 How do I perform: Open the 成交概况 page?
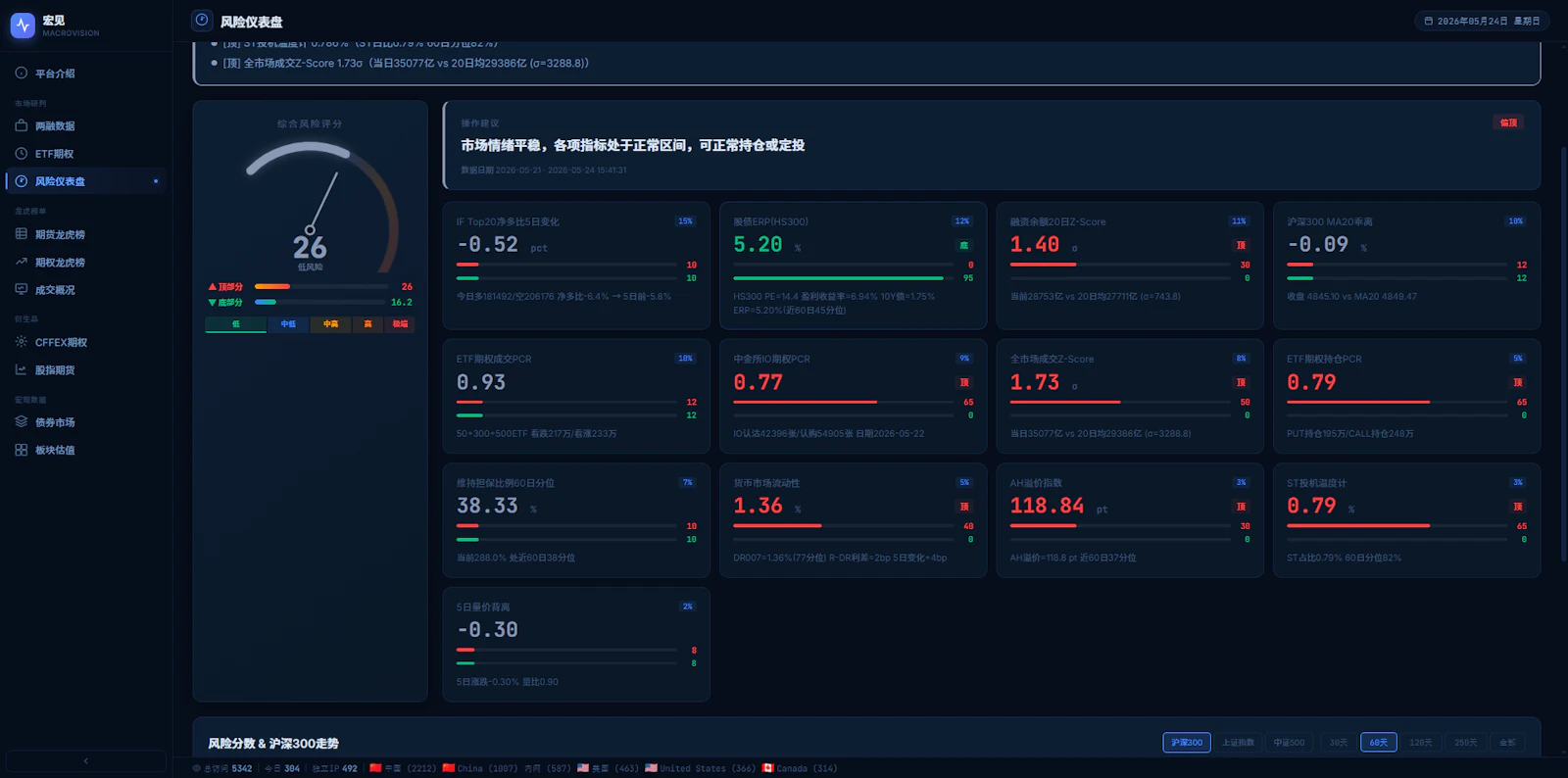coord(86,290)
